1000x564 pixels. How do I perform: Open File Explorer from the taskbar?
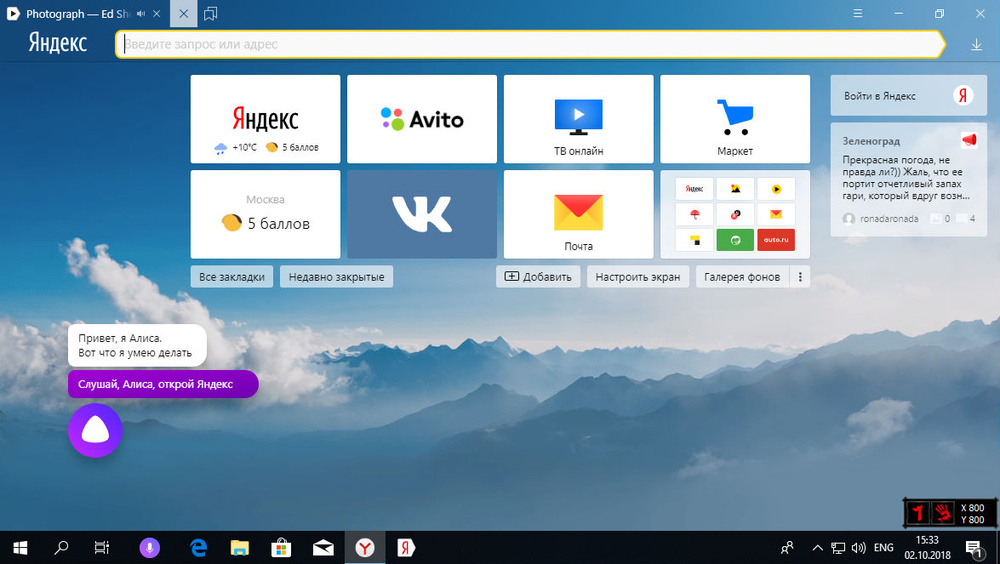240,547
